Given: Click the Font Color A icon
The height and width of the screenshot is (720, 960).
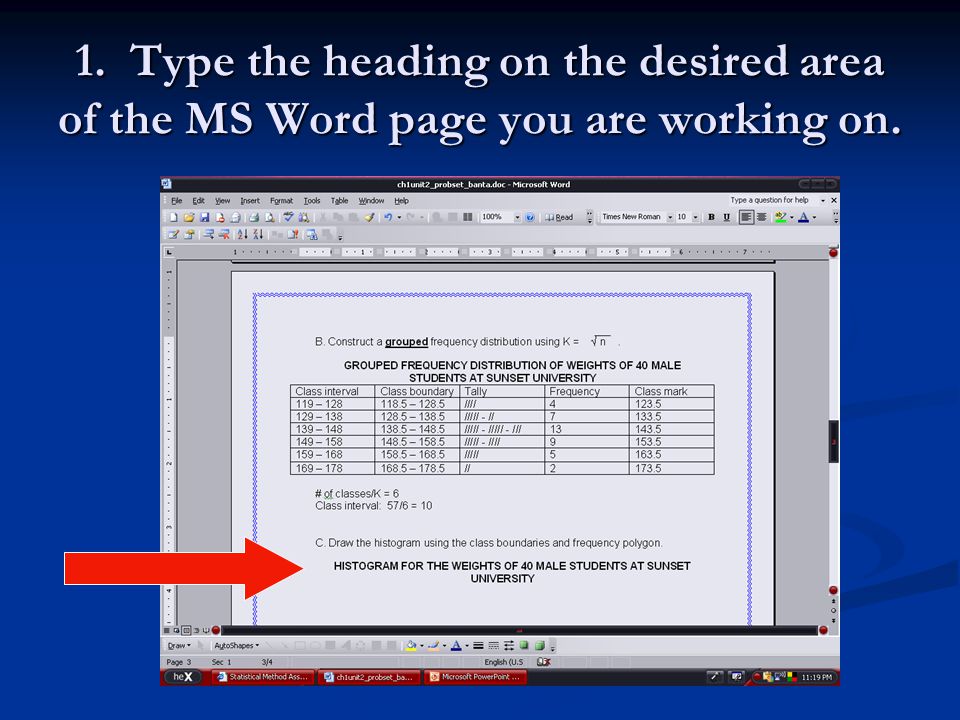Looking at the screenshot, I should pyautogui.click(x=803, y=217).
